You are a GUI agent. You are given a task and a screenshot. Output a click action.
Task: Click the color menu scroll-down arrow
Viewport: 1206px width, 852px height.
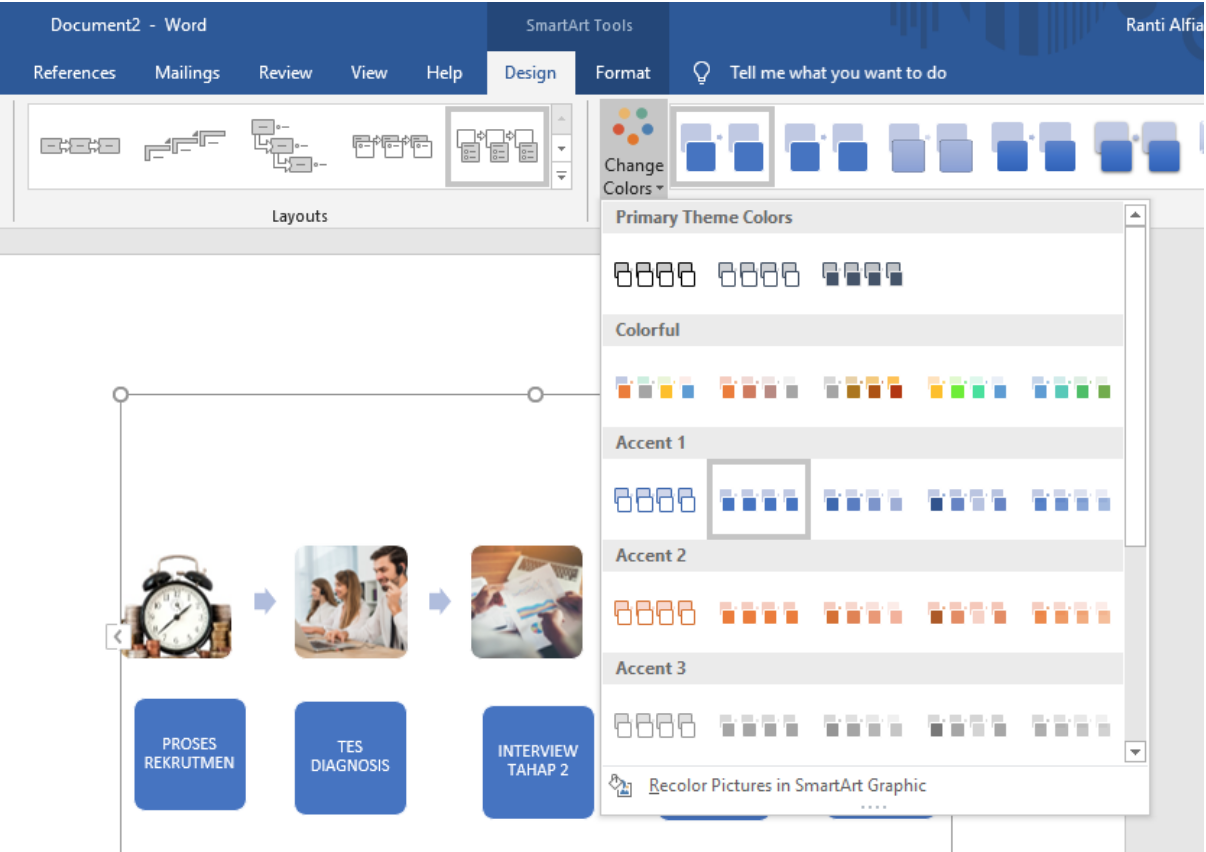tap(1135, 751)
